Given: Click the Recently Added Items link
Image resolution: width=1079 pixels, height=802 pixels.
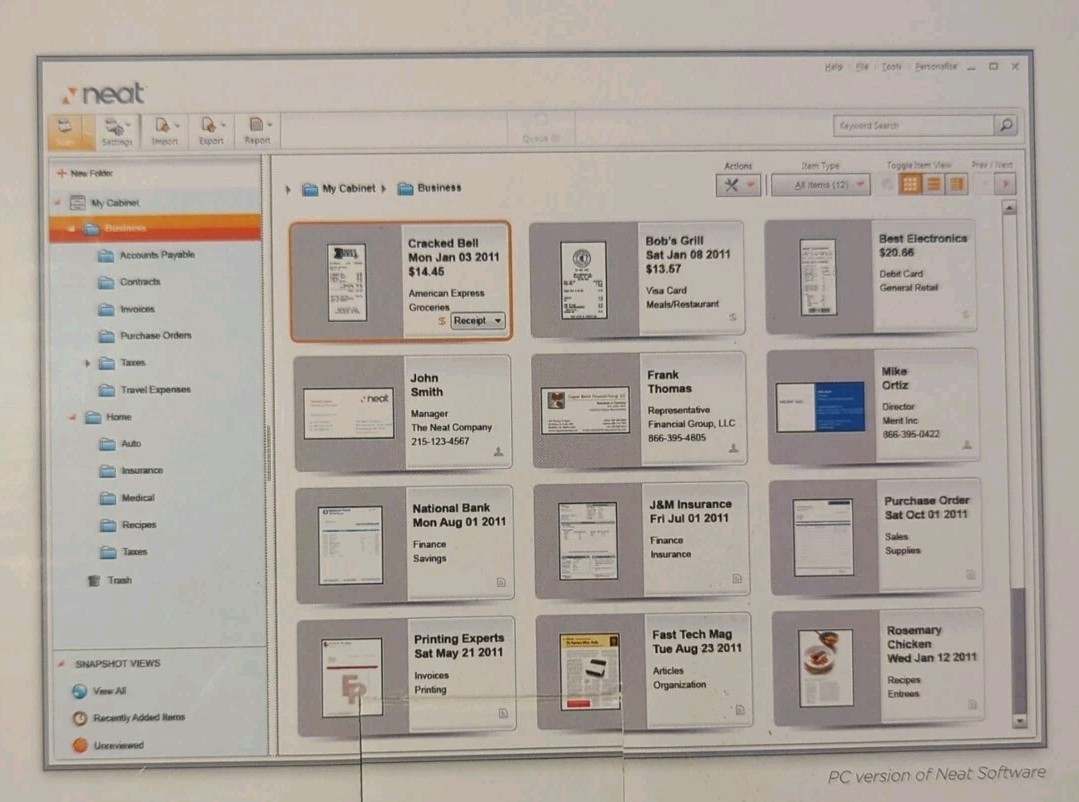Looking at the screenshot, I should click(139, 717).
